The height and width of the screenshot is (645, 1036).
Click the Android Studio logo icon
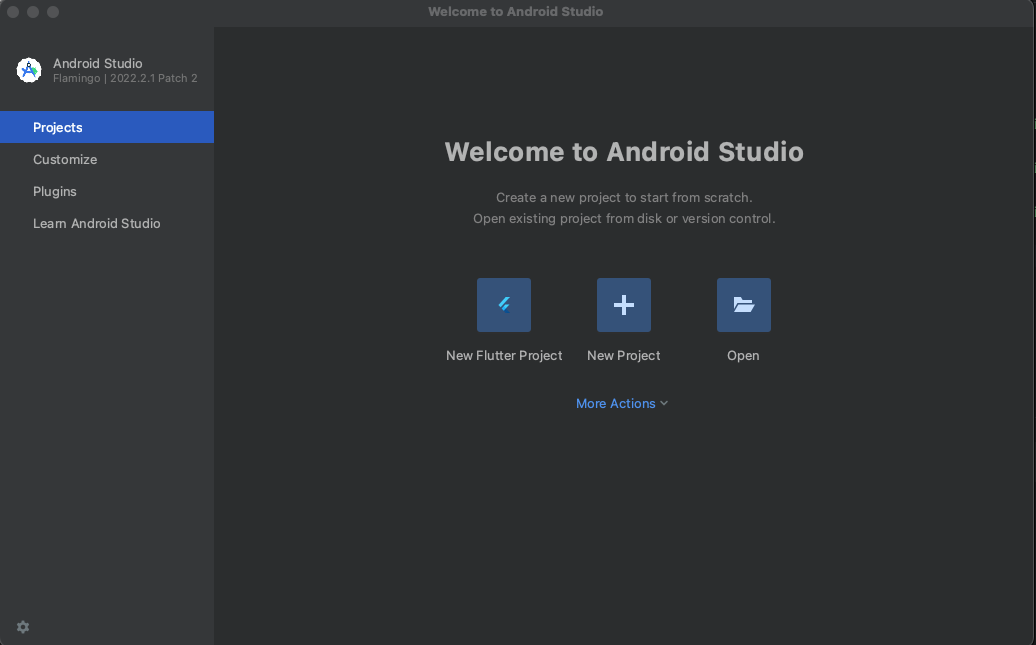(x=29, y=70)
